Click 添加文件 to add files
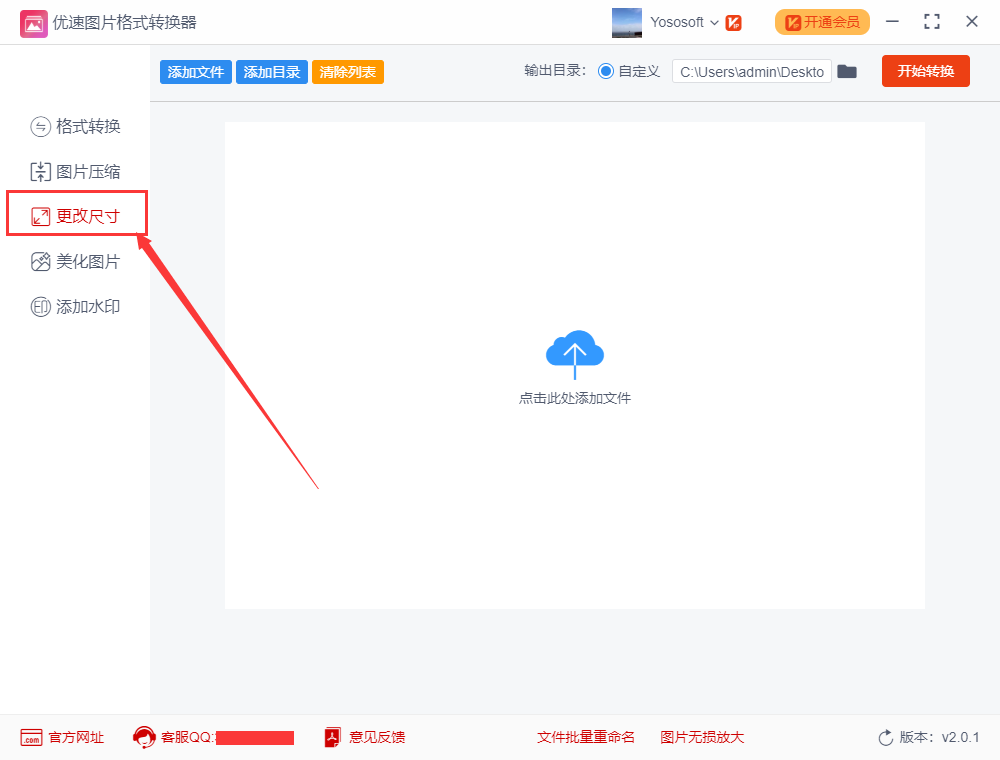 [196, 72]
